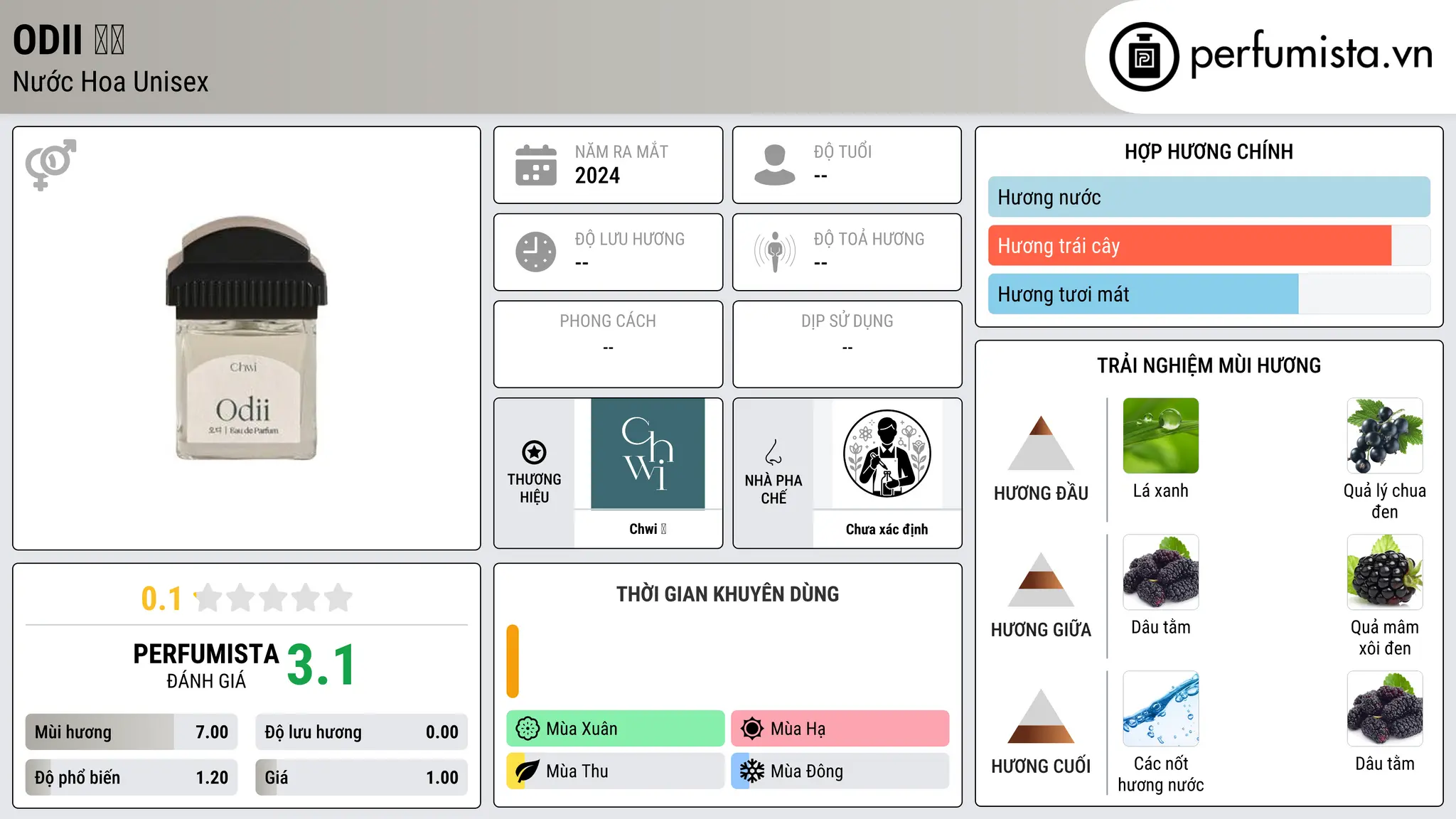Screen dimensions: 1456x819
Task: Click the Hợp Hương Chính heading
Action: pos(1209,151)
